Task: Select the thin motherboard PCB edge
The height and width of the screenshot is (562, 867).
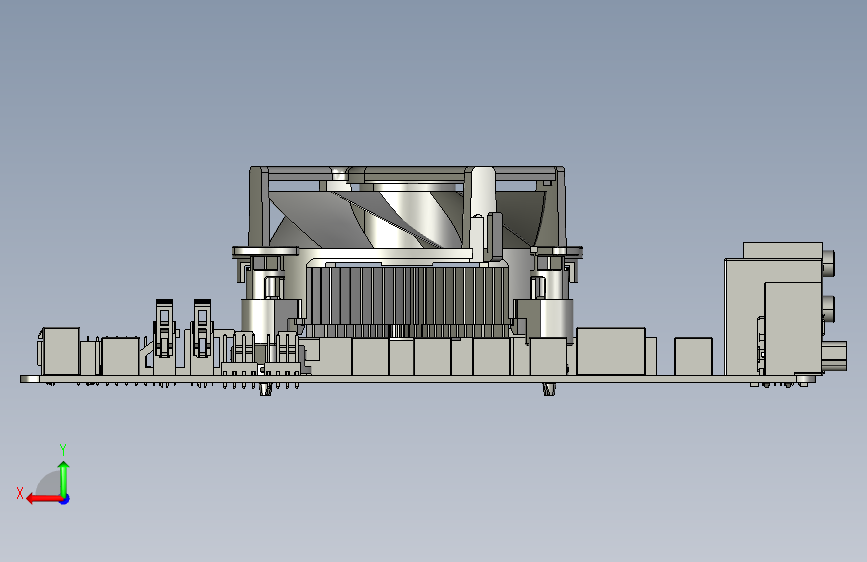Action: coord(418,379)
